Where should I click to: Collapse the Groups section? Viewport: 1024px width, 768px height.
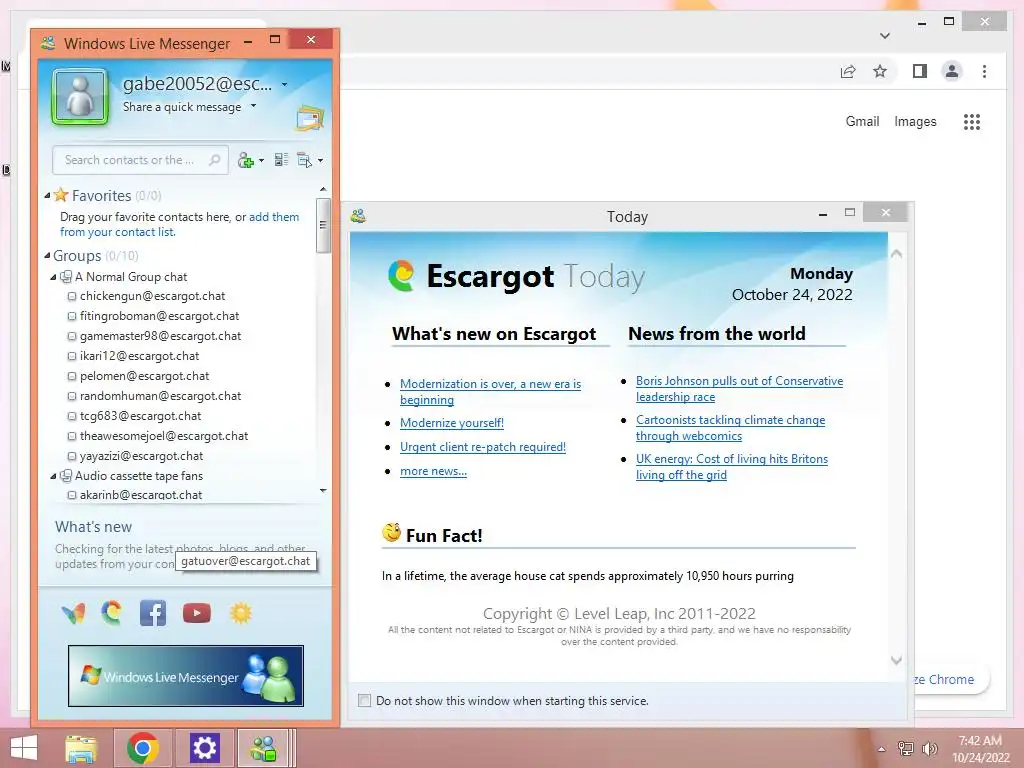click(x=47, y=255)
